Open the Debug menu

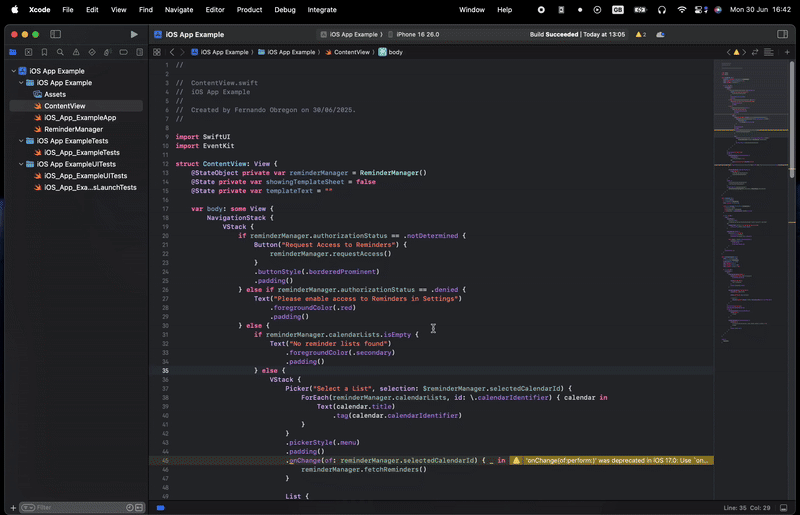point(285,10)
